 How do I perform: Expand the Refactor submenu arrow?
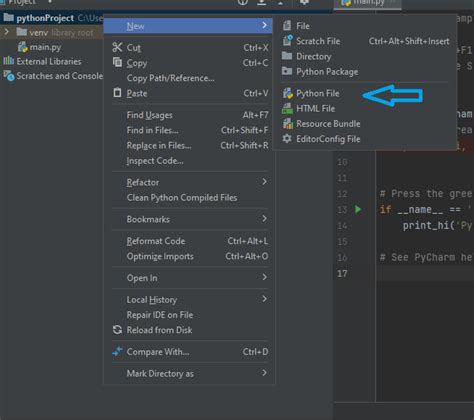pyautogui.click(x=265, y=182)
